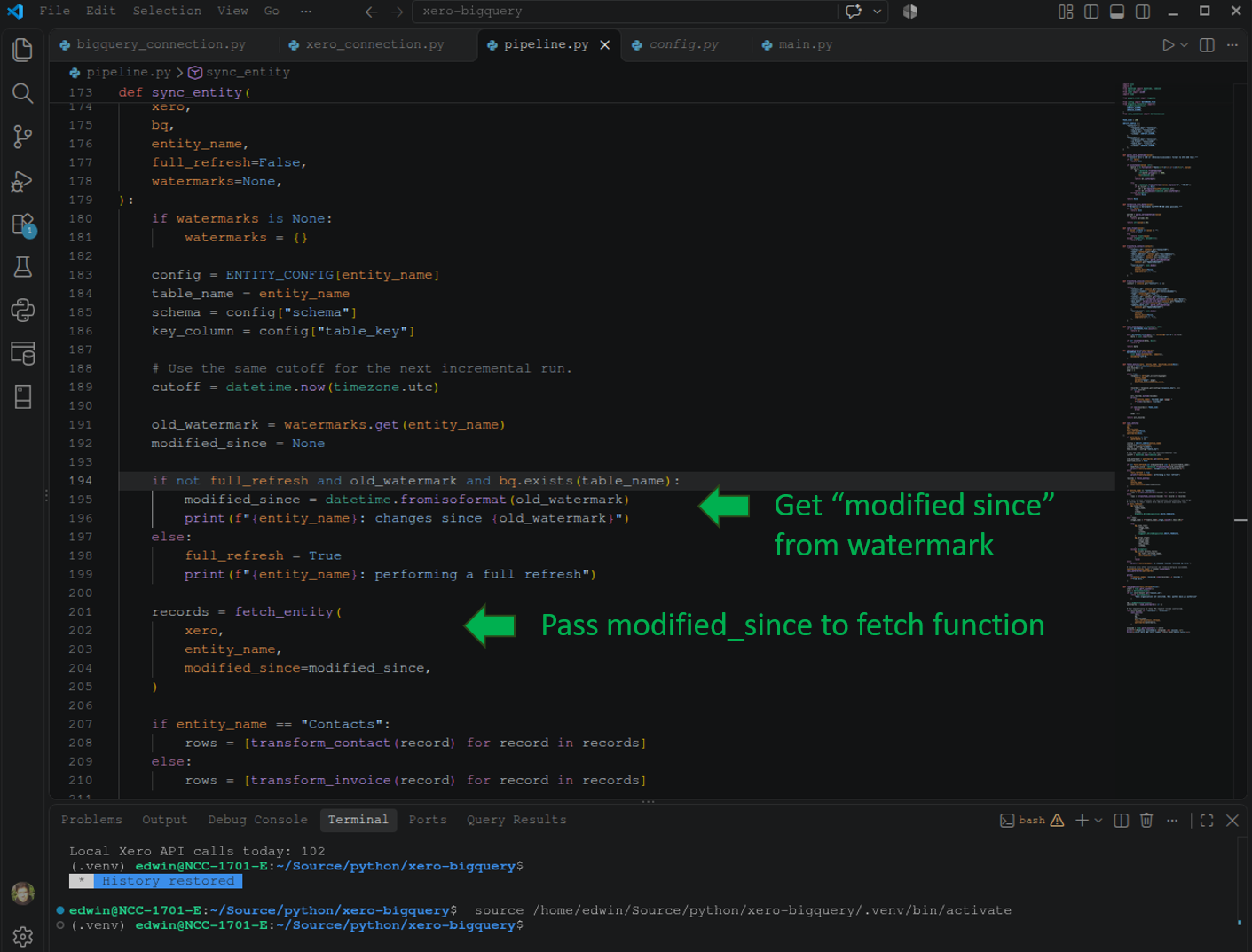The image size is (1252, 952).
Task: Run the Python file with the play icon
Action: (x=1169, y=45)
